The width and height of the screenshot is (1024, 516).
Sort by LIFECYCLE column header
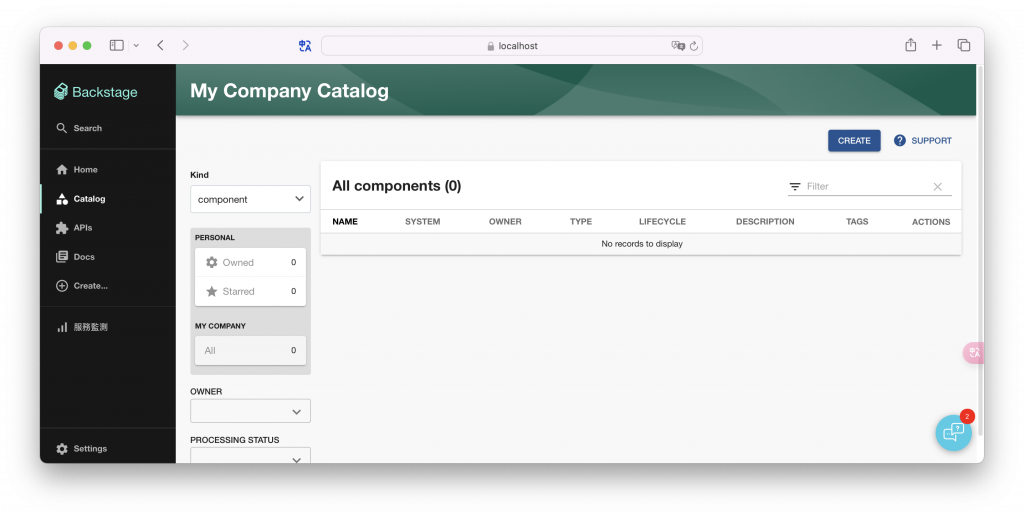click(662, 221)
